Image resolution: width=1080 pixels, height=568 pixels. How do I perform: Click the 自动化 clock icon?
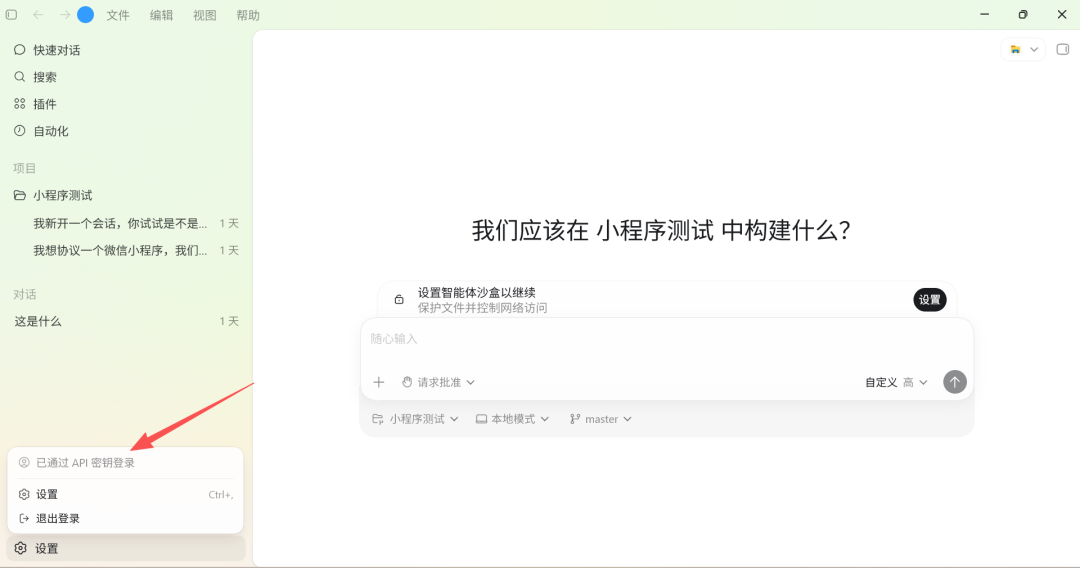[x=19, y=130]
